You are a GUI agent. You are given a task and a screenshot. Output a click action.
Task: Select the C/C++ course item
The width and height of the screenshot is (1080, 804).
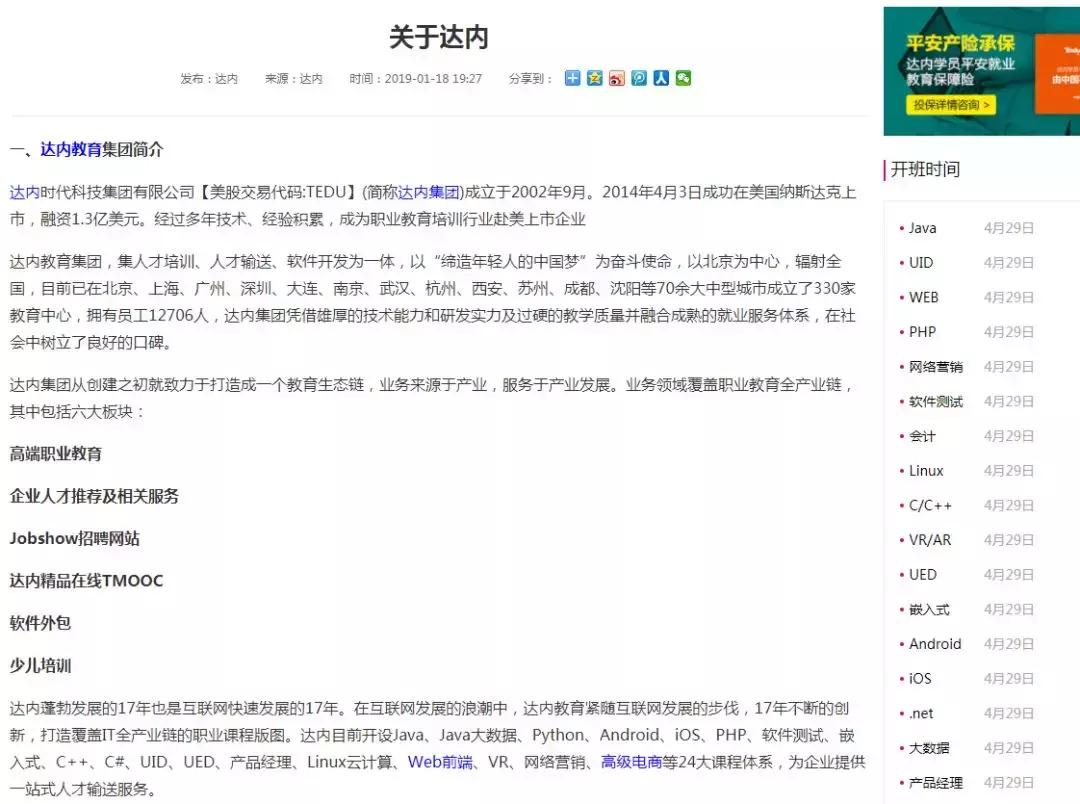pyautogui.click(x=928, y=505)
